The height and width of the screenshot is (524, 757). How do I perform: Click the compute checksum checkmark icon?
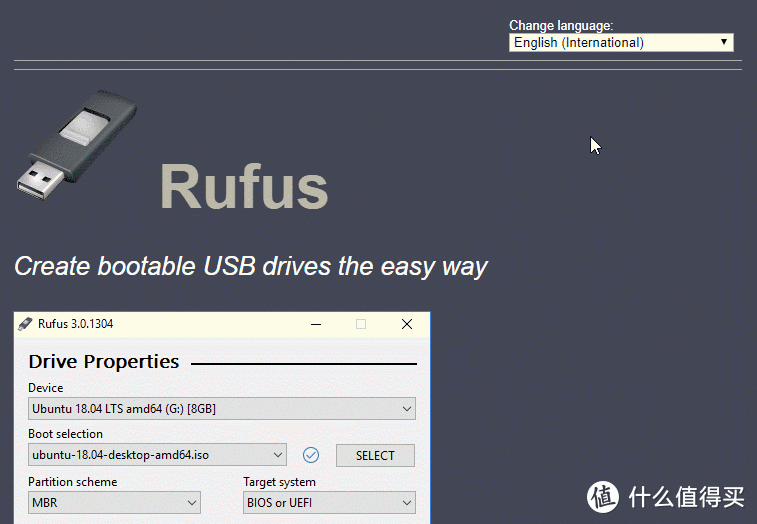click(311, 455)
